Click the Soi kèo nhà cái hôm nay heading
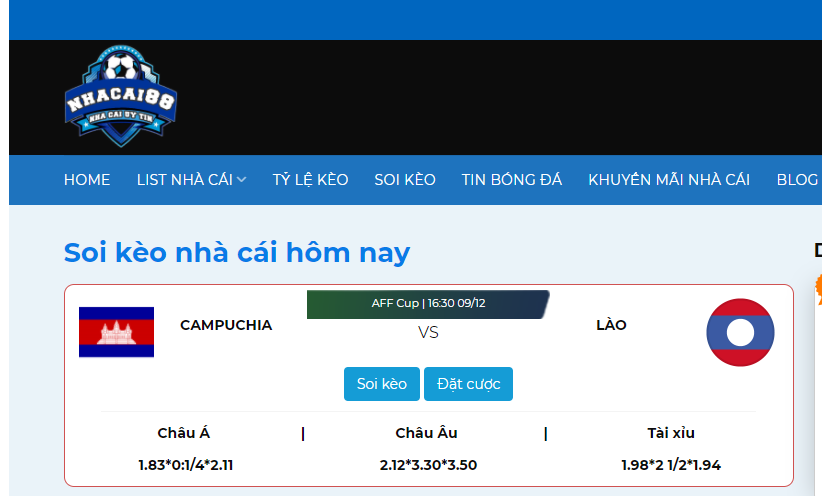The image size is (822, 496). pyautogui.click(x=237, y=252)
